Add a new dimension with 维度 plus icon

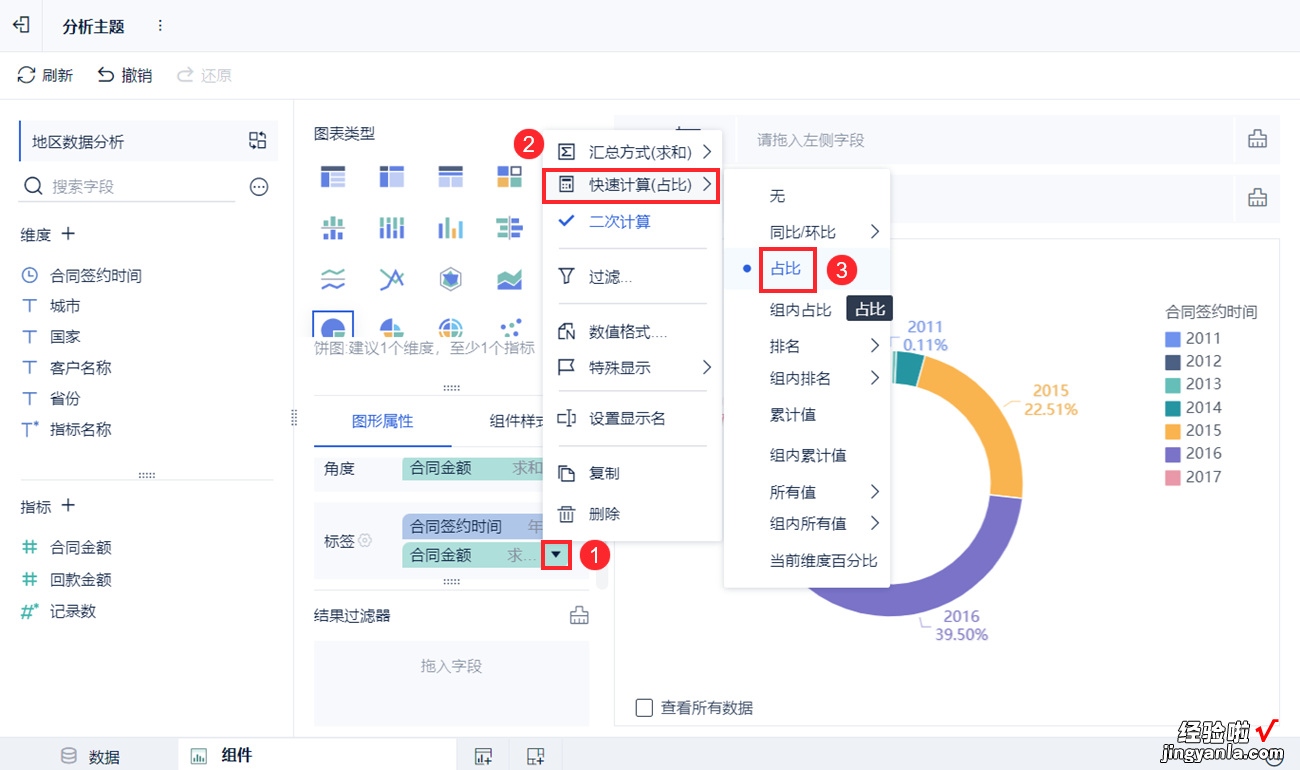coord(68,234)
